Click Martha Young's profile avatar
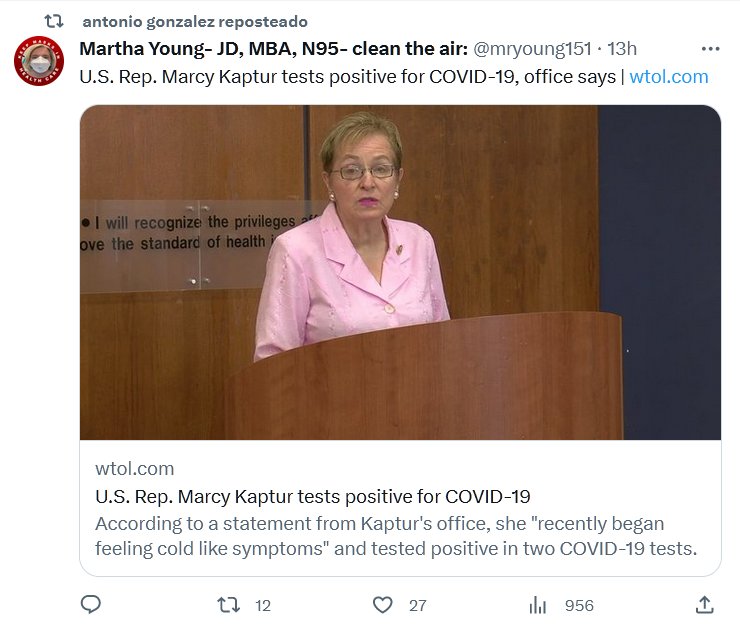Image resolution: width=740 pixels, height=626 pixels. click(x=39, y=61)
